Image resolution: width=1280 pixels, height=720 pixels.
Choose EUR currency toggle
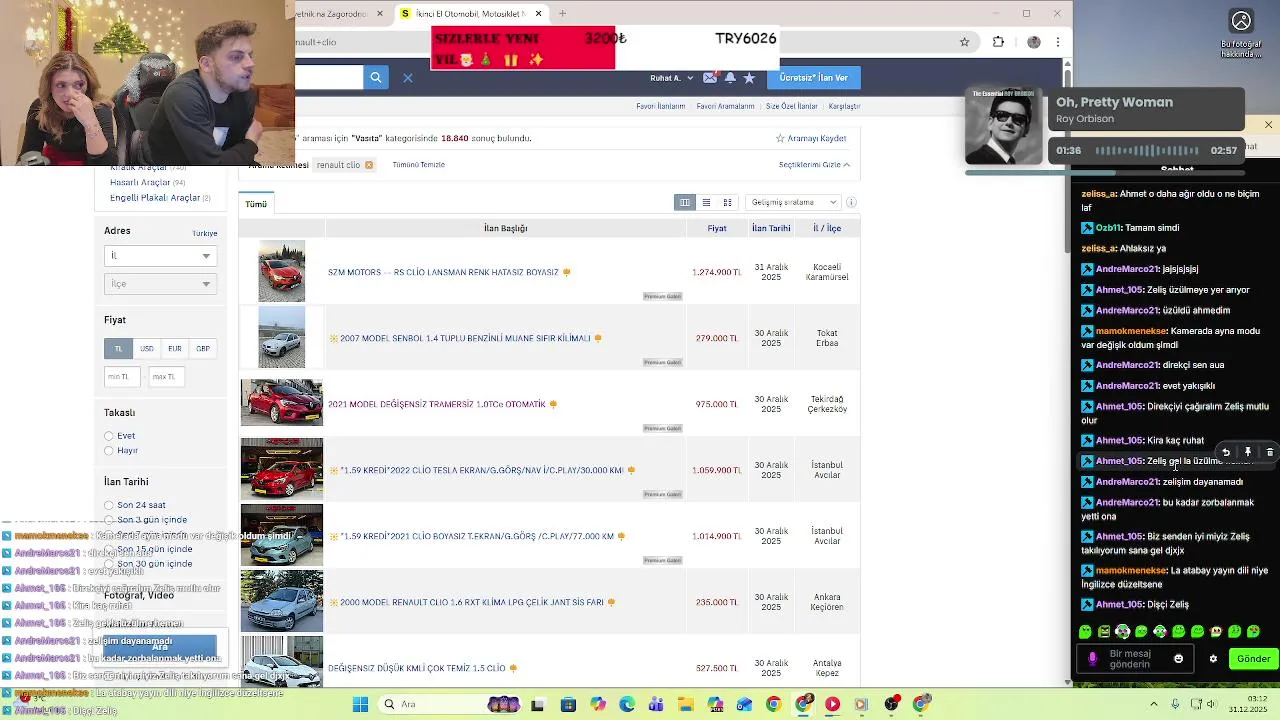pos(174,348)
